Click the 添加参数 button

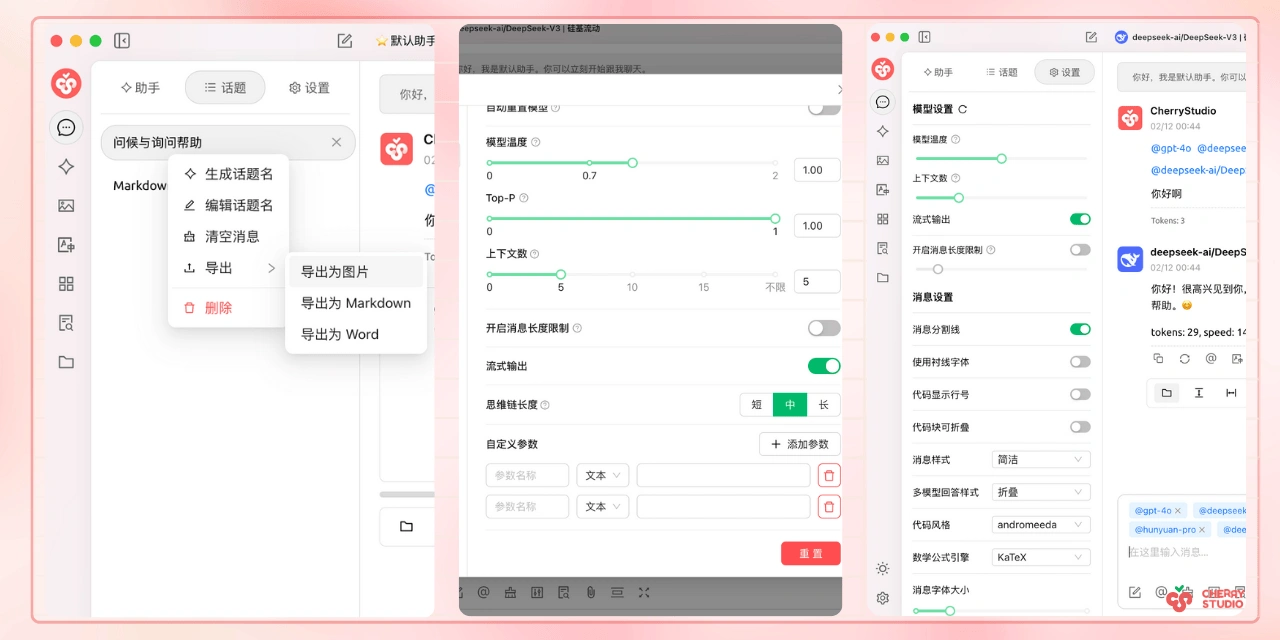[799, 444]
